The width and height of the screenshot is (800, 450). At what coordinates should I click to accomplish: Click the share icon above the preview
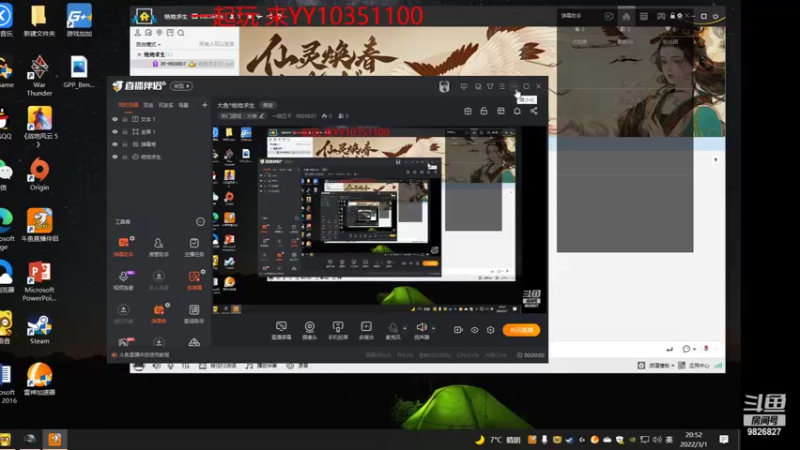click(534, 111)
